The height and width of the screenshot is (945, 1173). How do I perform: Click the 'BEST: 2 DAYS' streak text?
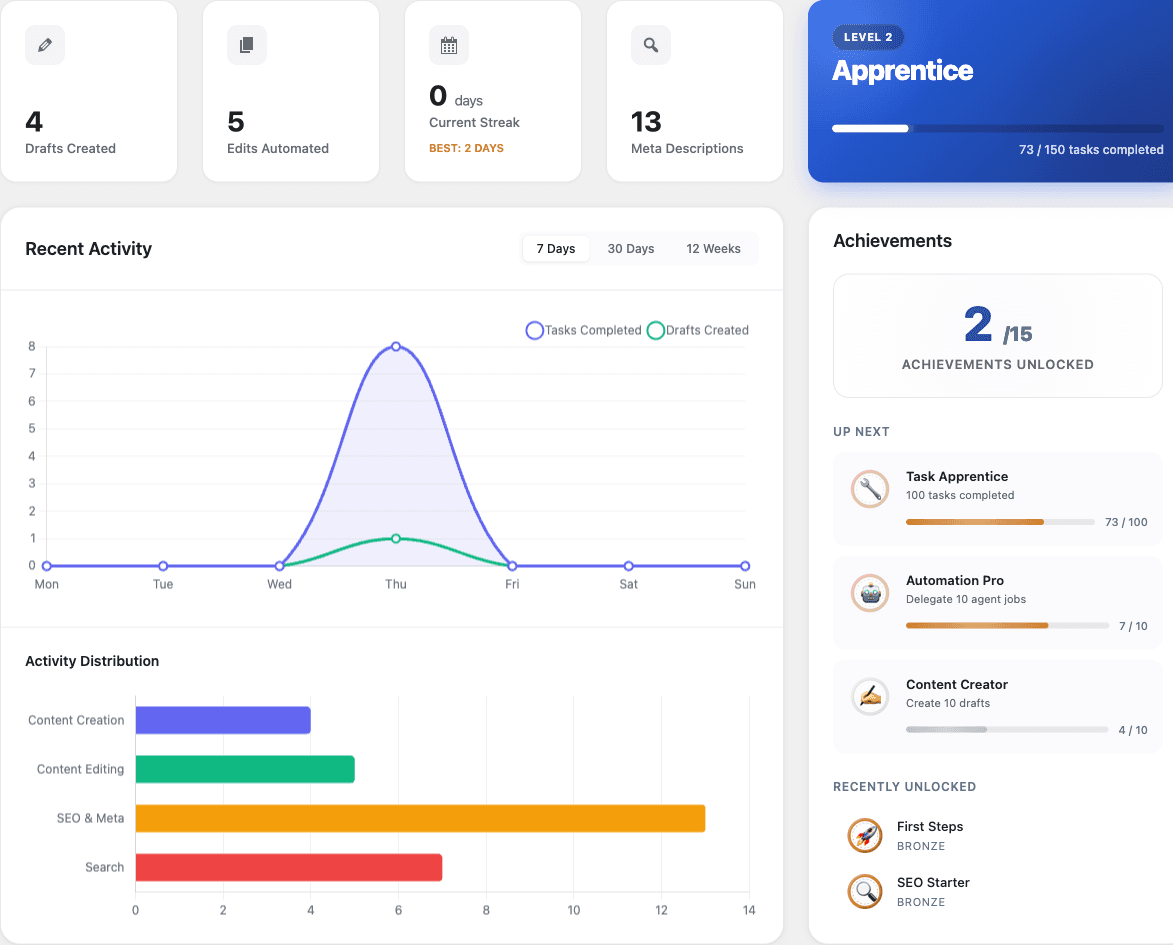coord(466,148)
